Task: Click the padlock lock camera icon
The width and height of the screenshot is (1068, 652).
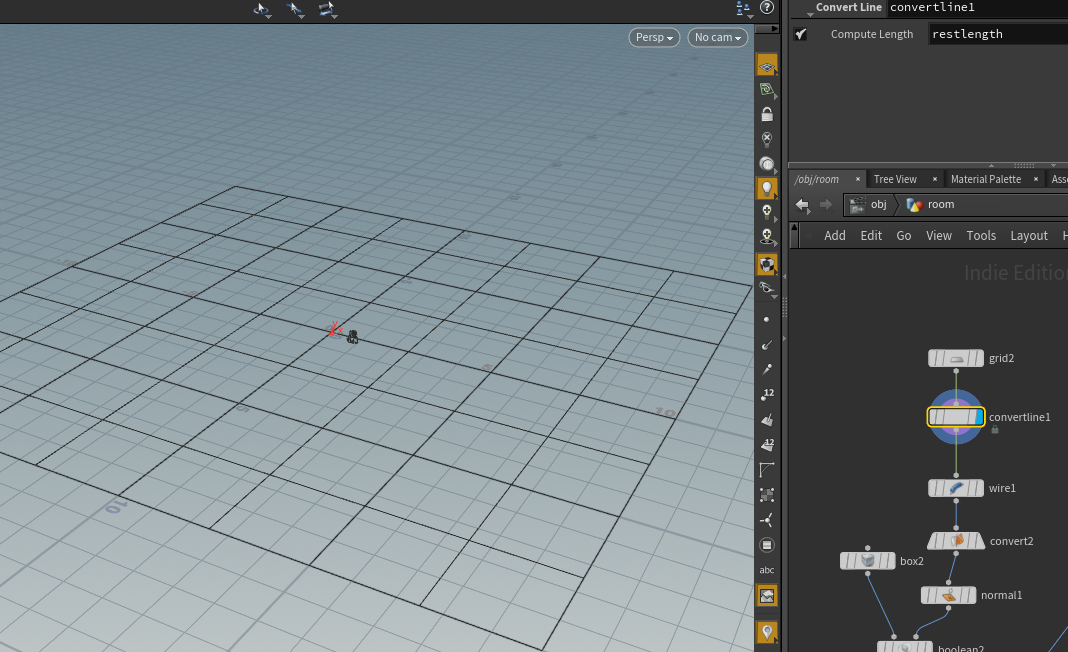Action: coord(767,114)
